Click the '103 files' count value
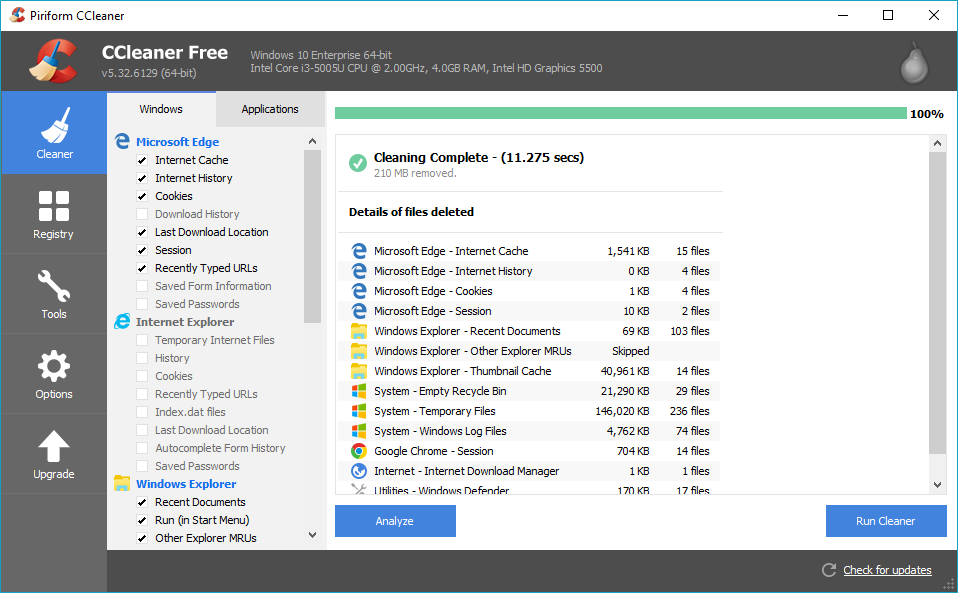The image size is (958, 593). [690, 331]
